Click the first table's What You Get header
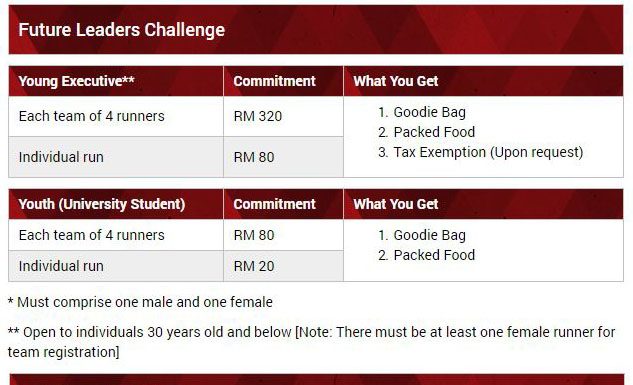The height and width of the screenshot is (385, 633). pyautogui.click(x=483, y=81)
